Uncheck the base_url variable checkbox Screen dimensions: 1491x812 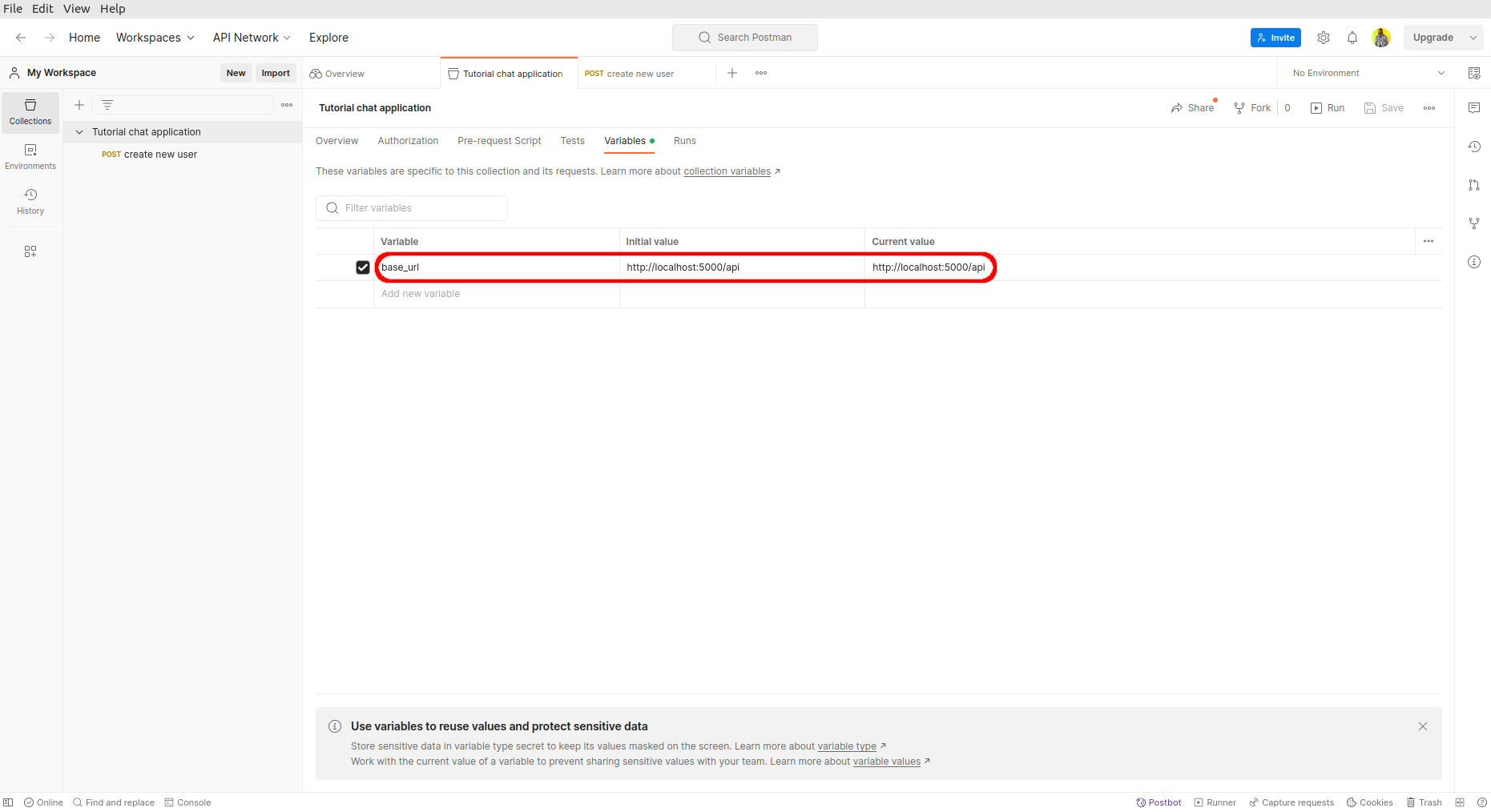pyautogui.click(x=363, y=267)
